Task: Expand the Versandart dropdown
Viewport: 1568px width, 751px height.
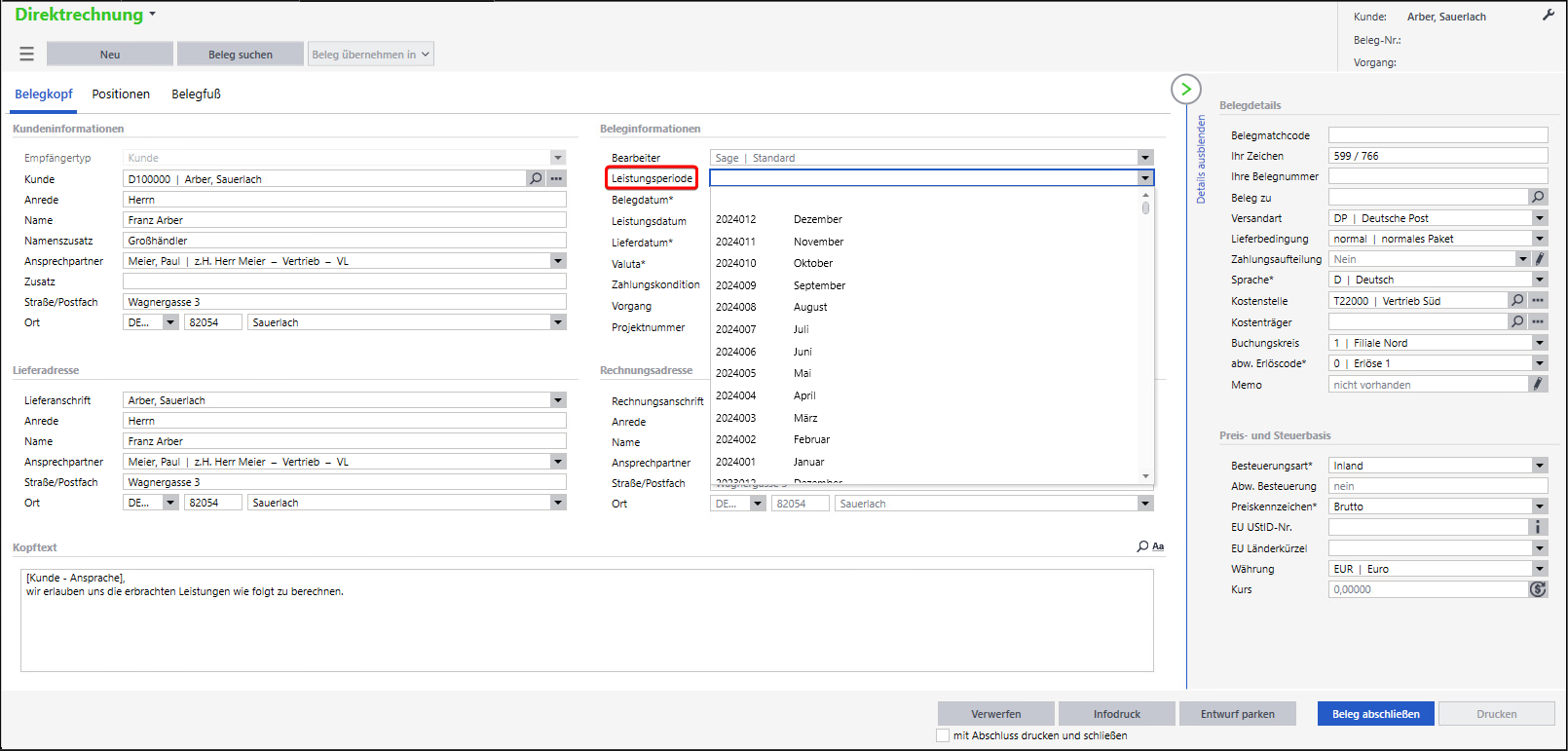Action: coord(1540,218)
